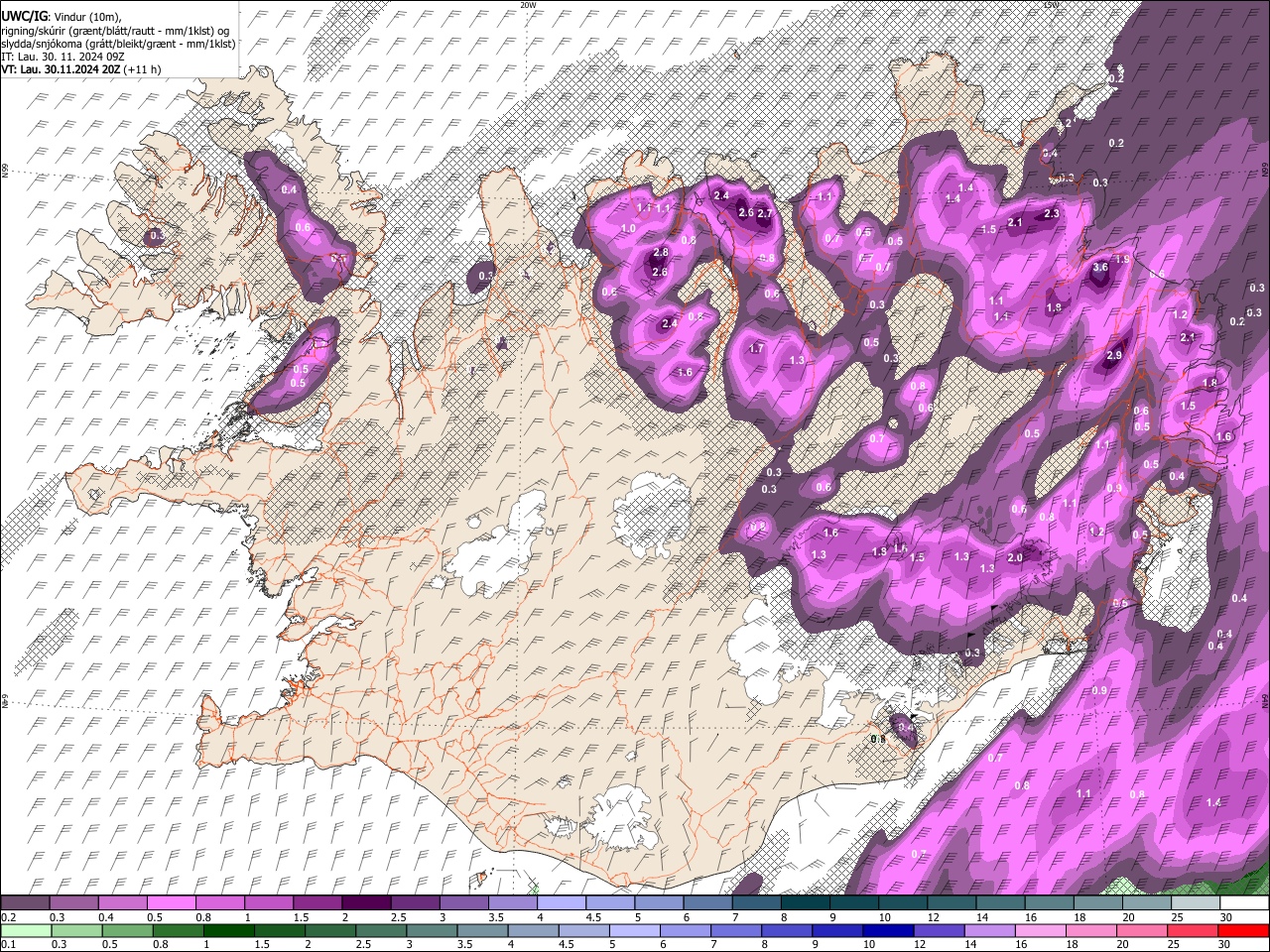Click the pink 18–20 rain-scale swatch
Viewport: 1270px width, 952px height.
pos(1092,931)
